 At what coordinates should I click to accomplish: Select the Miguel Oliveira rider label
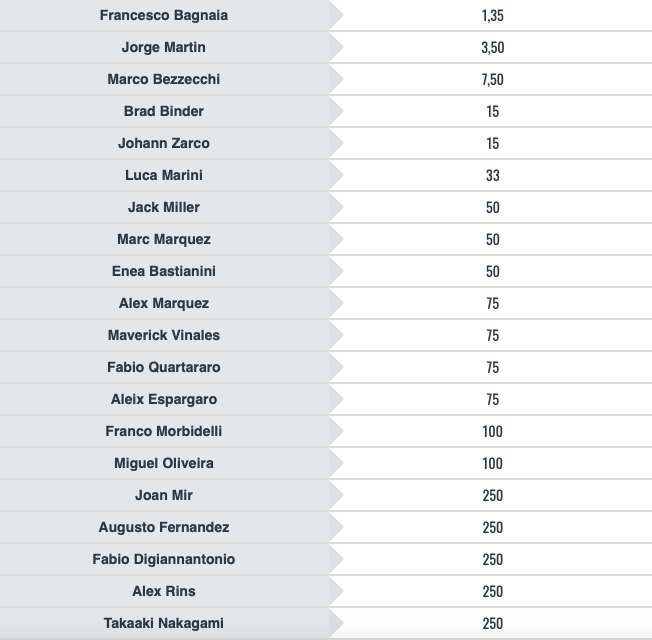[164, 463]
